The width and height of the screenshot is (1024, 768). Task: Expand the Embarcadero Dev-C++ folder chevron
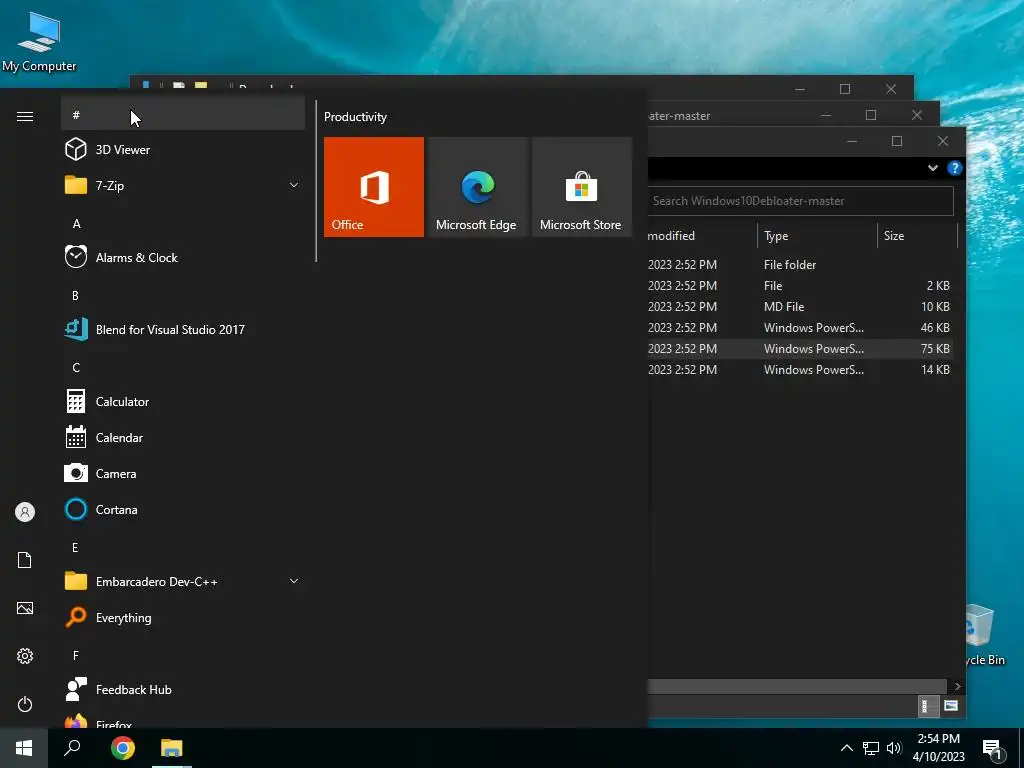click(x=294, y=581)
